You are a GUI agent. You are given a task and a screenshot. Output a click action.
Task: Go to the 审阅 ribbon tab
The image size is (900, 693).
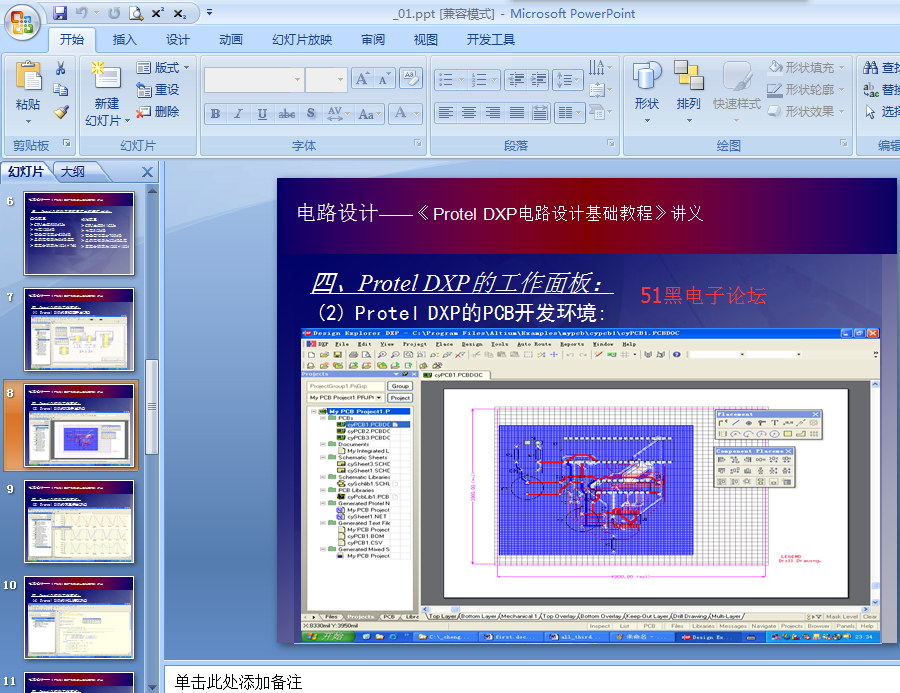[x=373, y=39]
